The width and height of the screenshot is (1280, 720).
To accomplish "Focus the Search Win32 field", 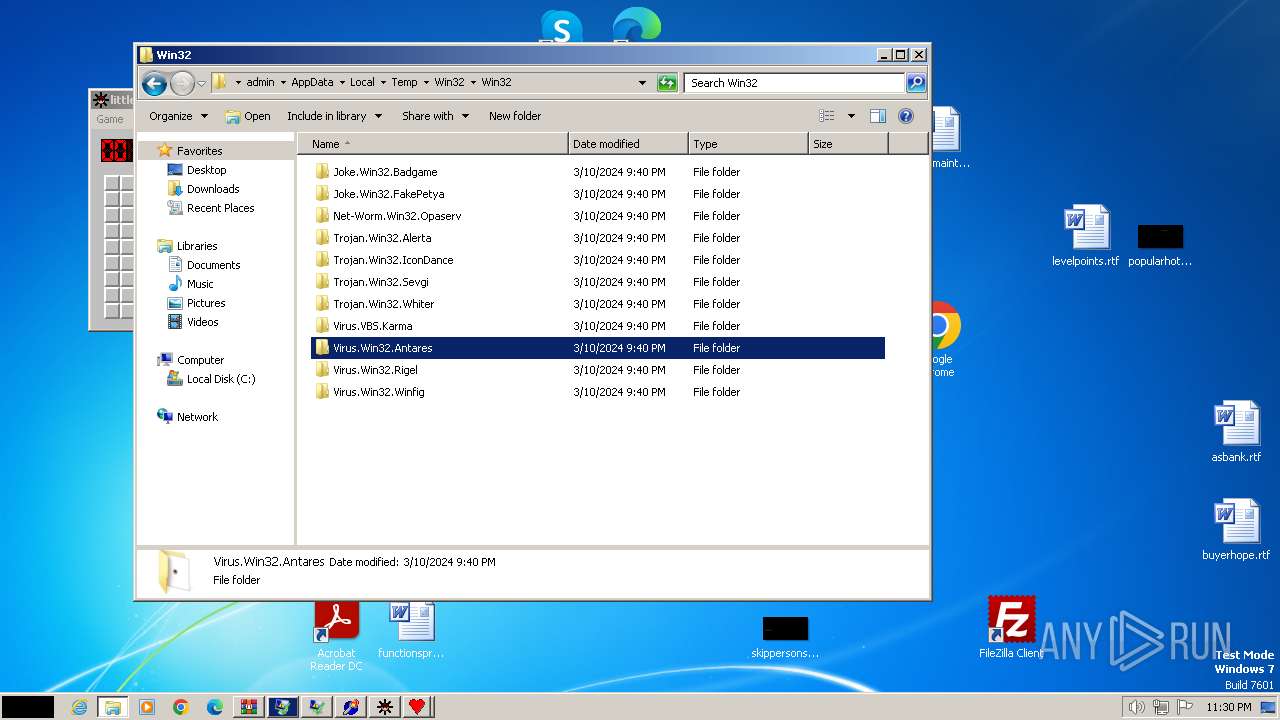I will (x=795, y=83).
